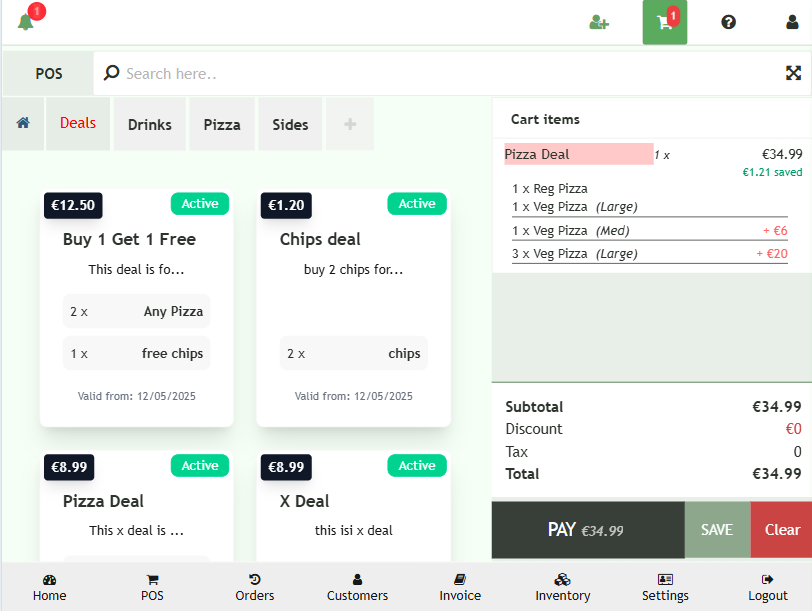Image resolution: width=812 pixels, height=611 pixels.
Task: Click the + €20 surcharge amount
Action: point(772,254)
